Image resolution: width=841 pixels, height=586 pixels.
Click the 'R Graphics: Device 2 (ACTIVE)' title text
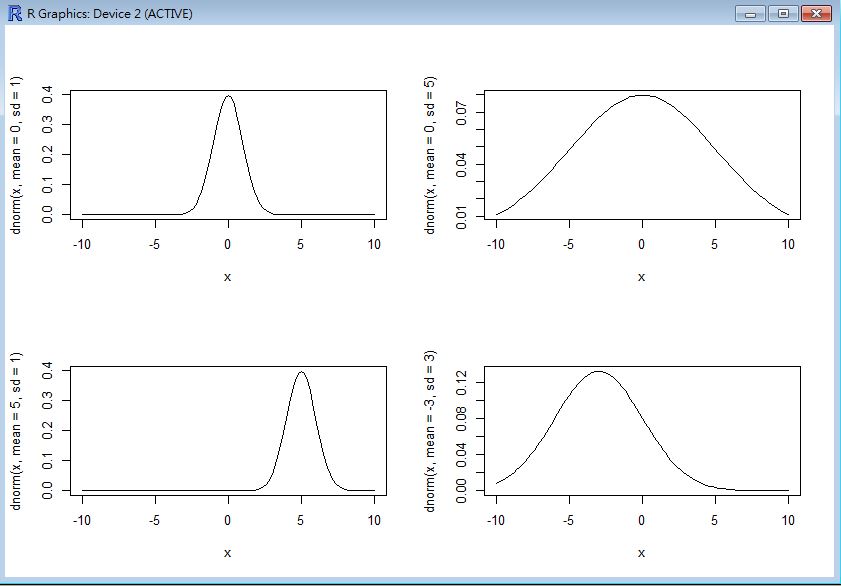(x=110, y=14)
